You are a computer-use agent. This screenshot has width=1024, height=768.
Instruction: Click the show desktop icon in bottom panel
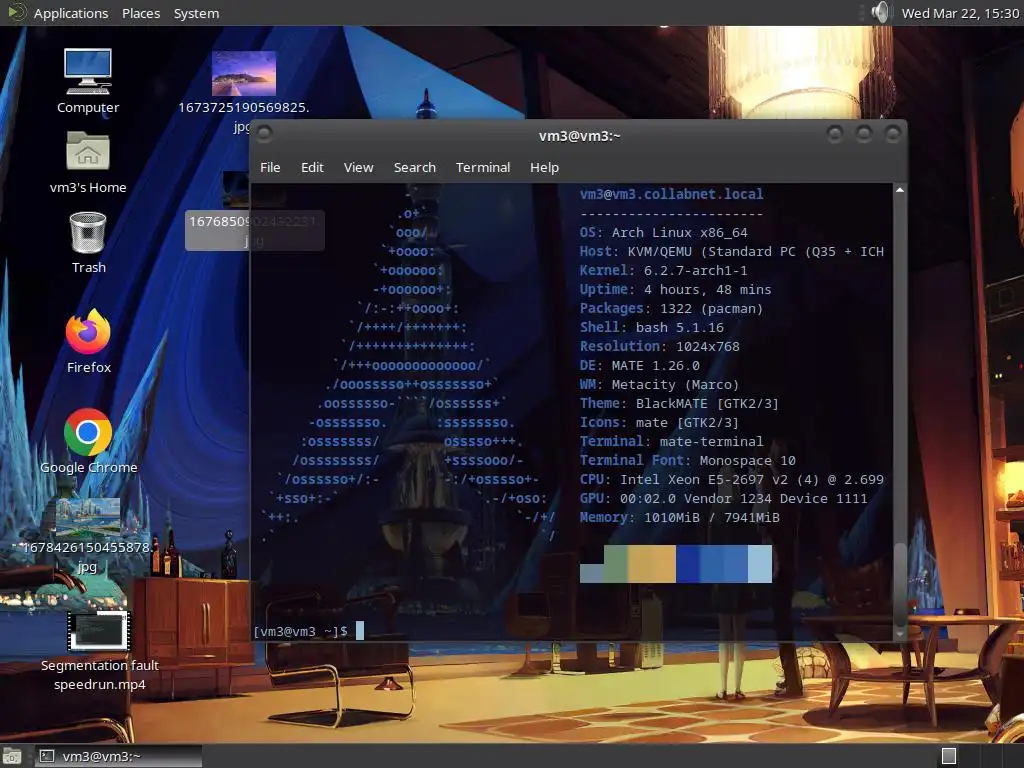tap(12, 756)
